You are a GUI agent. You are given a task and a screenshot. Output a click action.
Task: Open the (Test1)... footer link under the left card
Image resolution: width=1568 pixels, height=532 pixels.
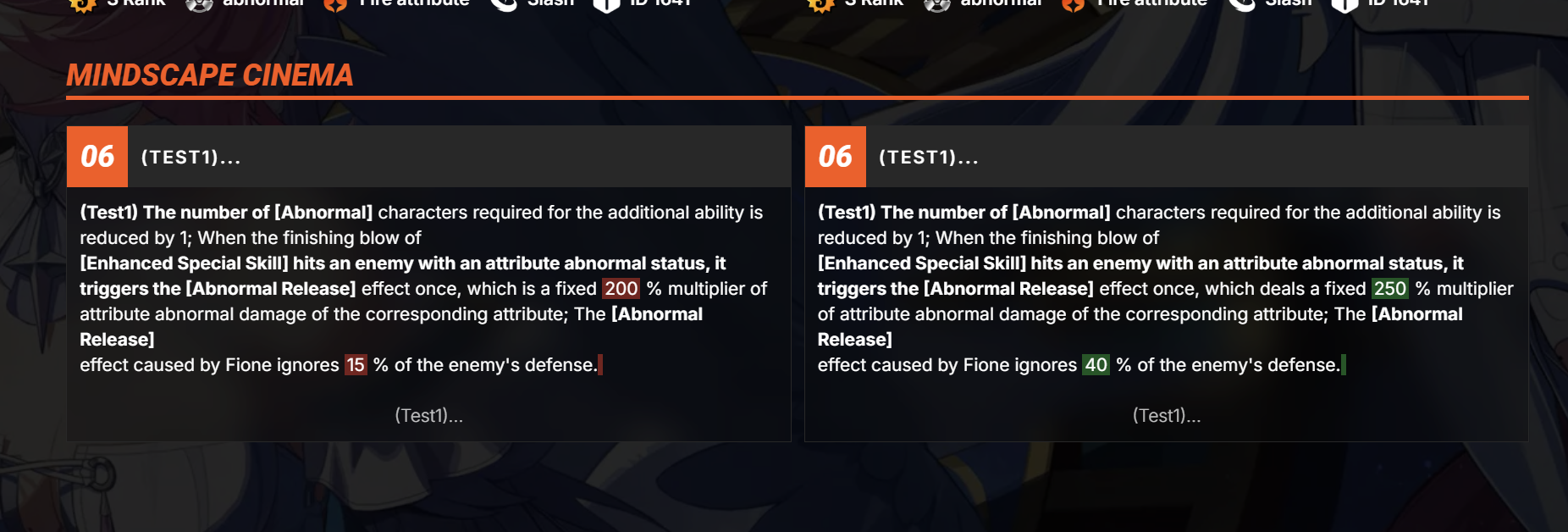click(429, 416)
